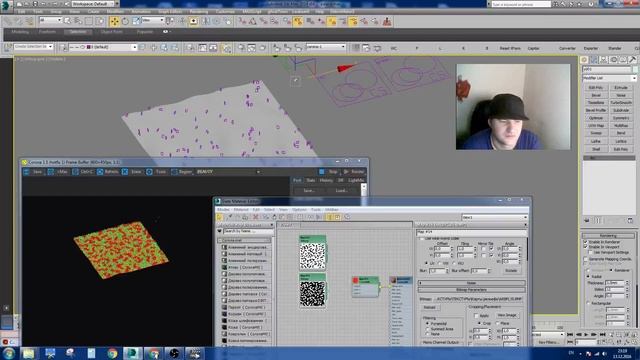
Task: Toggle Generate Mapping Coords checkbox
Action: click(x=586, y=259)
